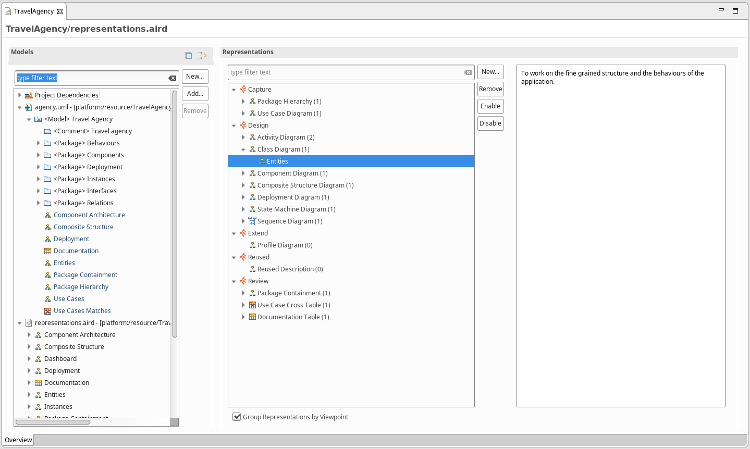Click the Package Behaviours folder icon
The width and height of the screenshot is (750, 449).
click(47, 143)
